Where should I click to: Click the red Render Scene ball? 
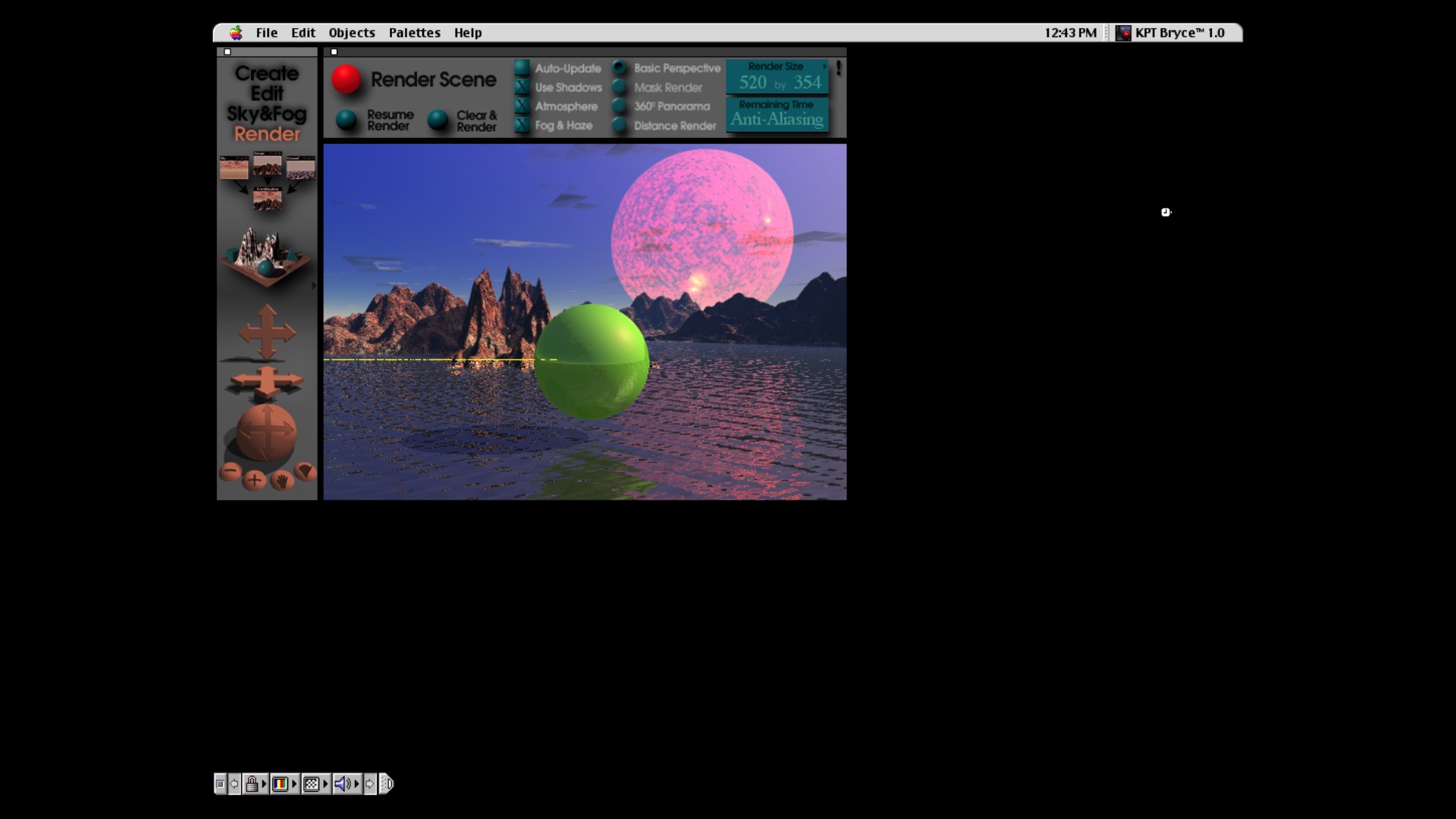(x=347, y=80)
